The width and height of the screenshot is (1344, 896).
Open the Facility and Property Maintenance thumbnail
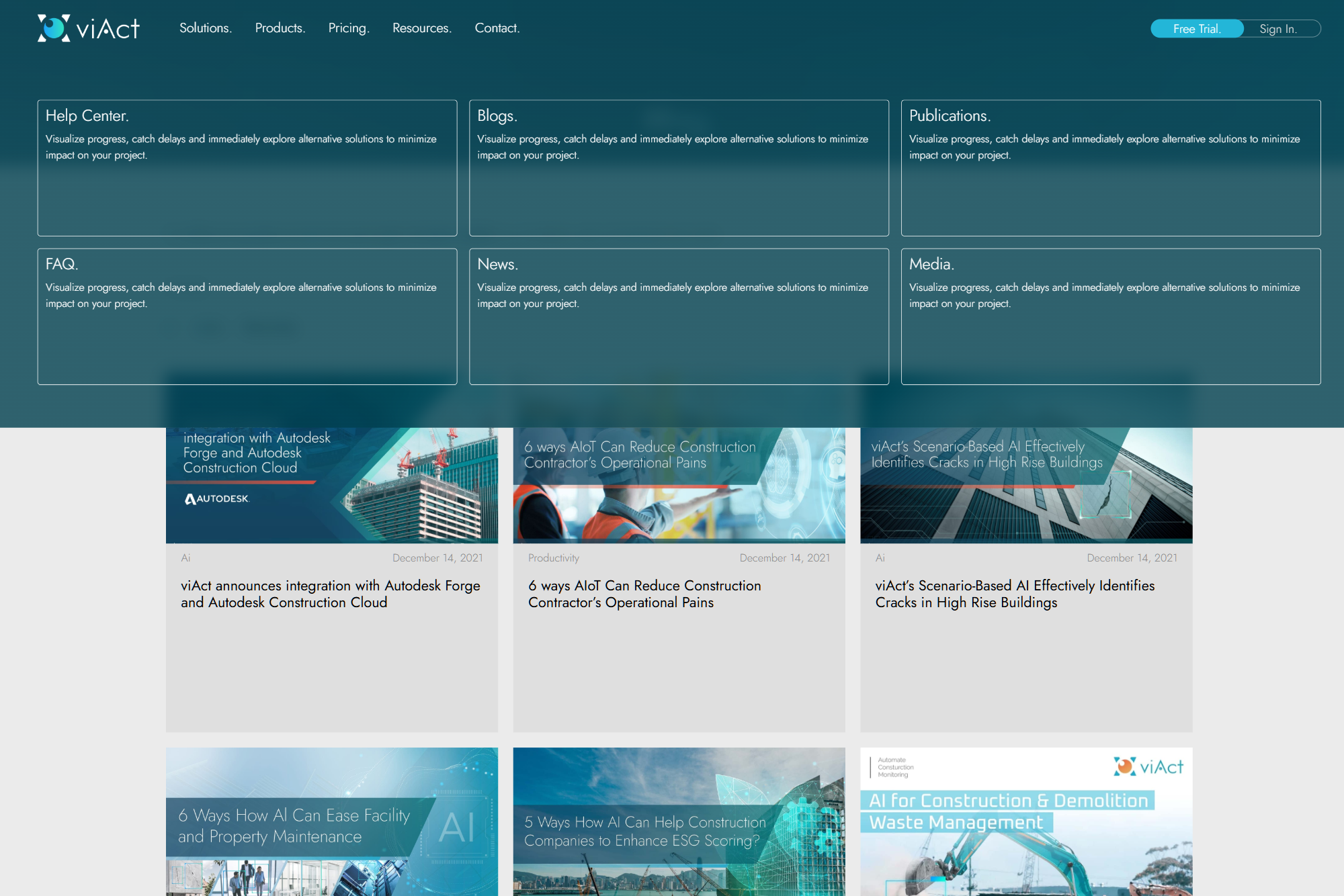[332, 821]
